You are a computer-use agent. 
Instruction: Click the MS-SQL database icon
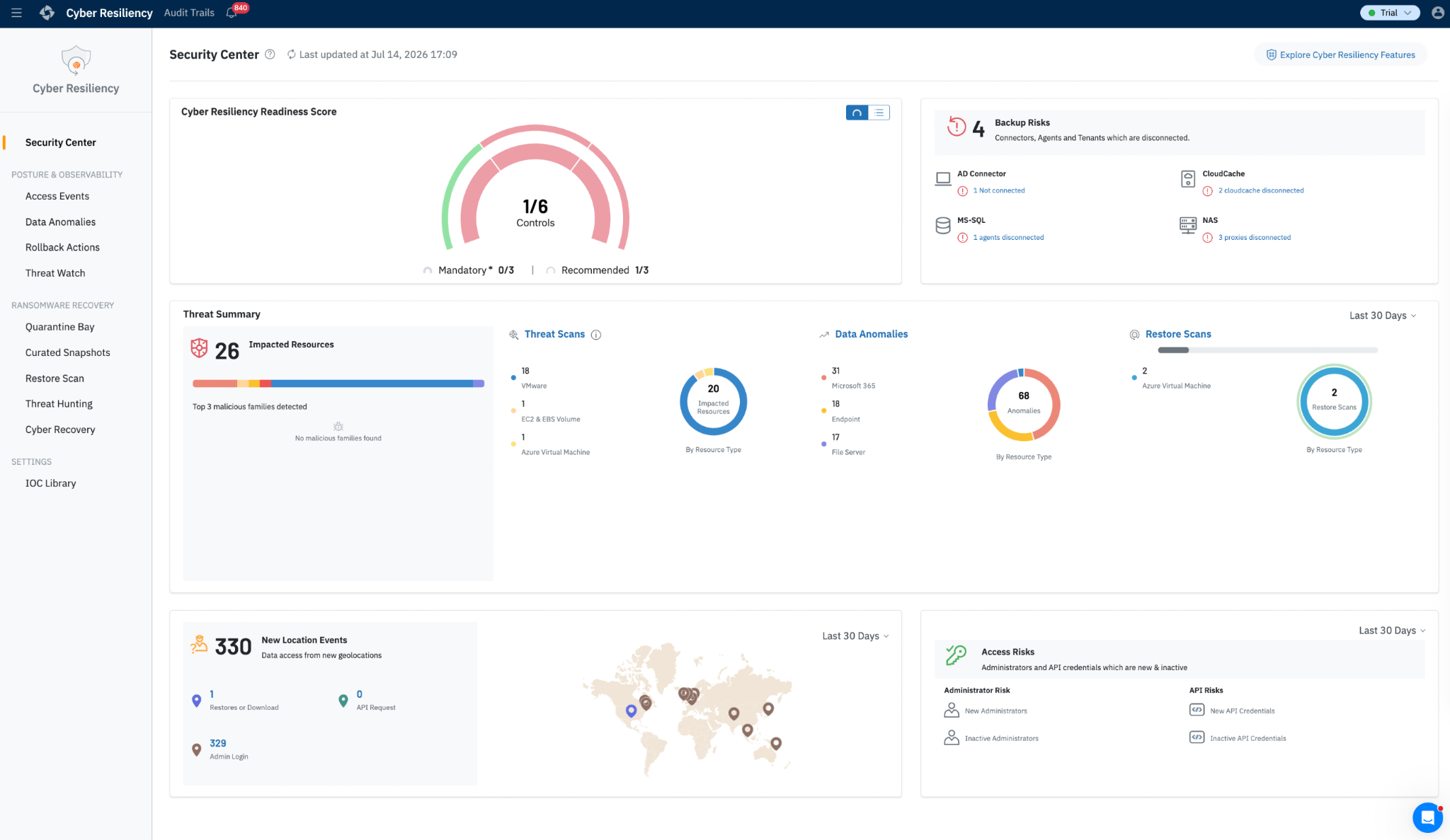click(x=943, y=226)
